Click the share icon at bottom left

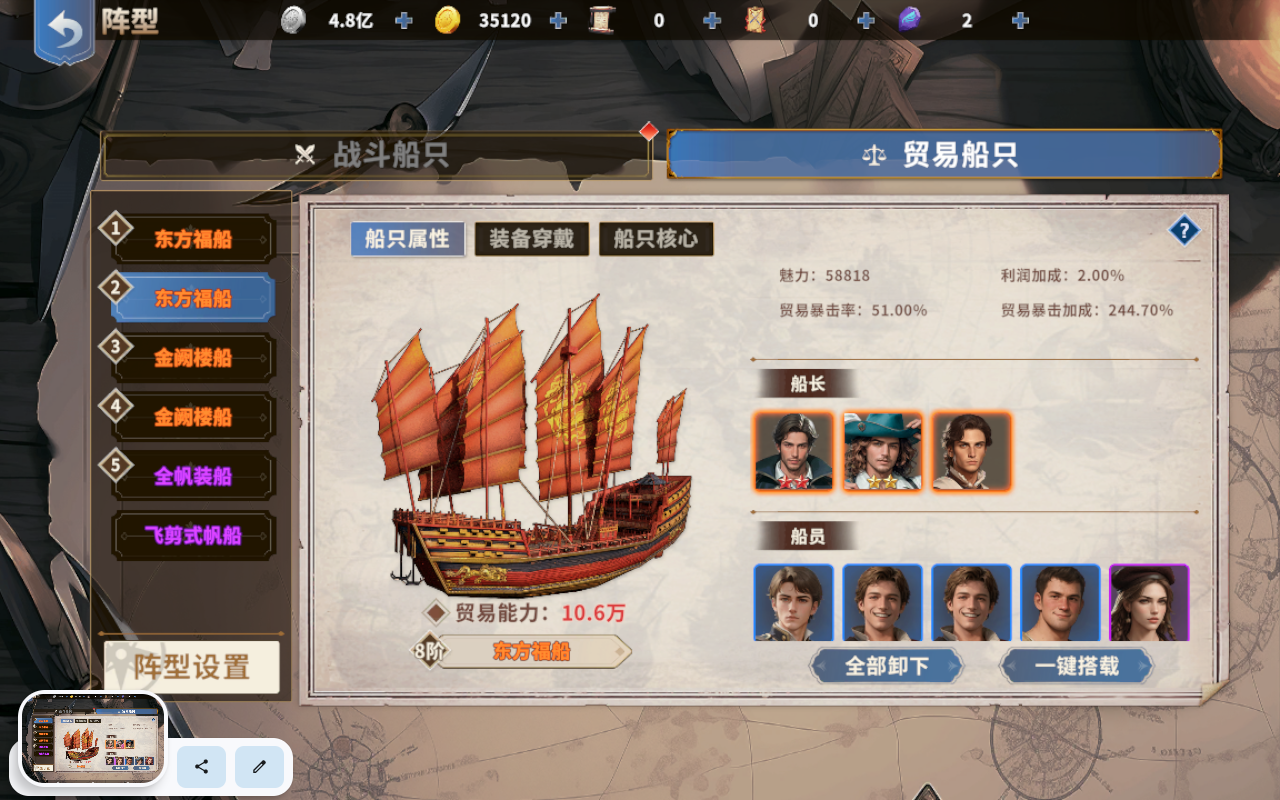(x=202, y=767)
